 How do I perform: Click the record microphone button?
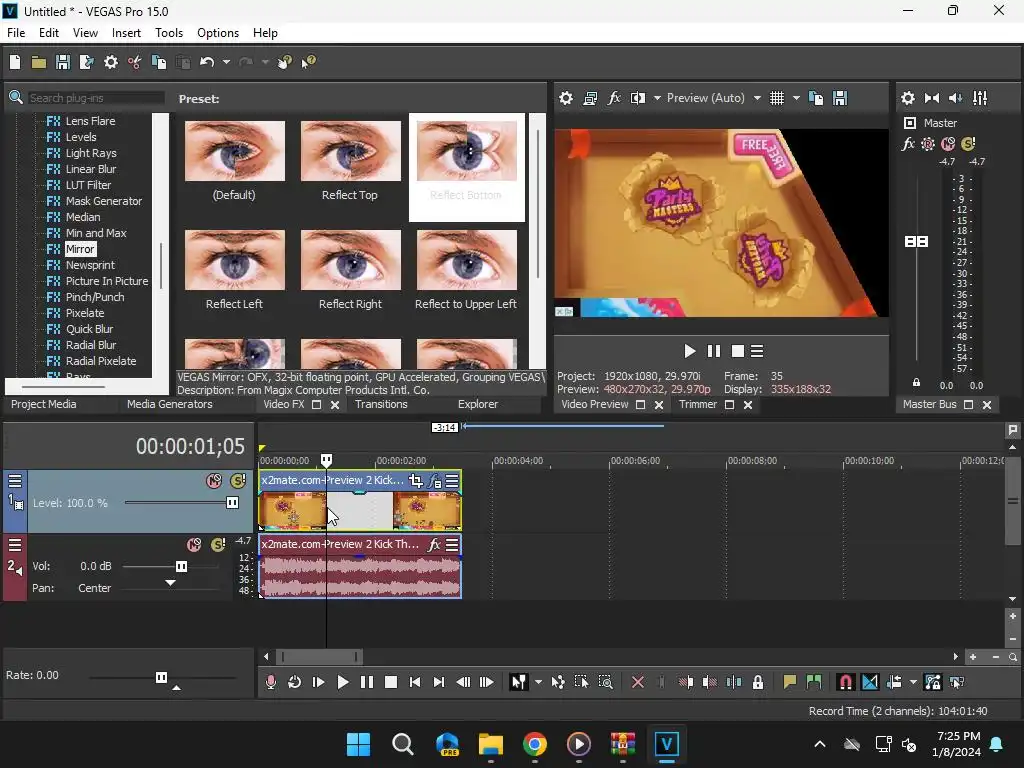[270, 682]
